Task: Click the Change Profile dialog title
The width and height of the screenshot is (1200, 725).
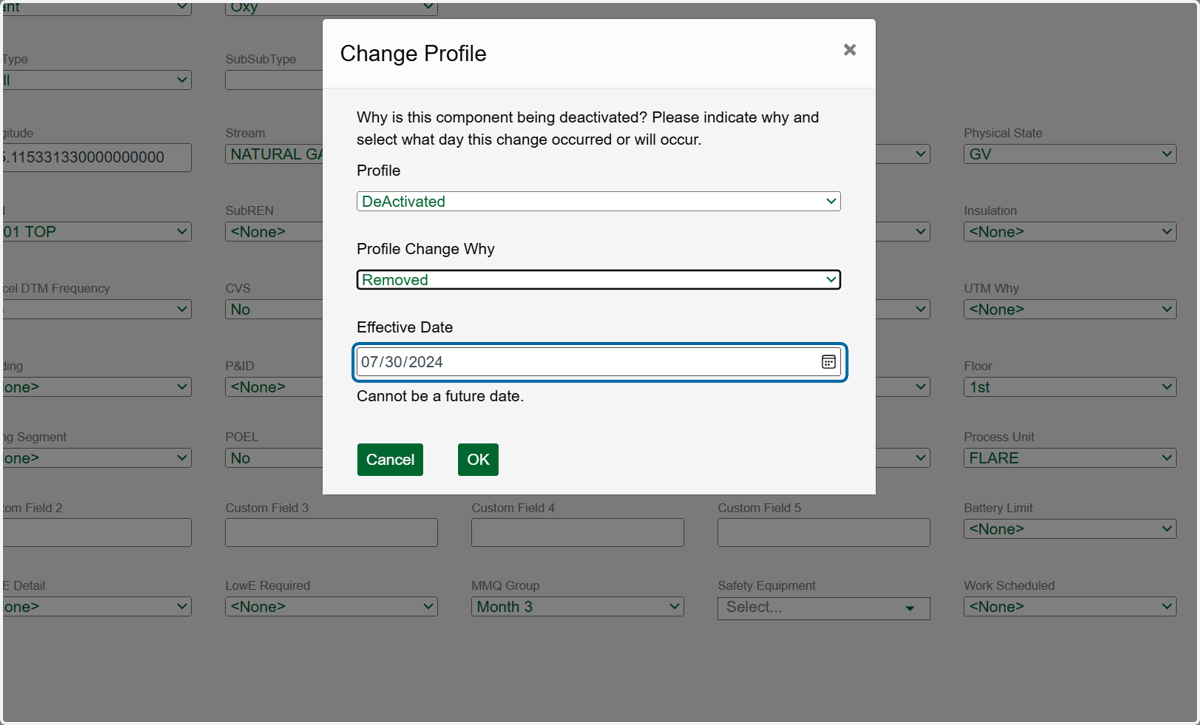Action: coord(413,53)
